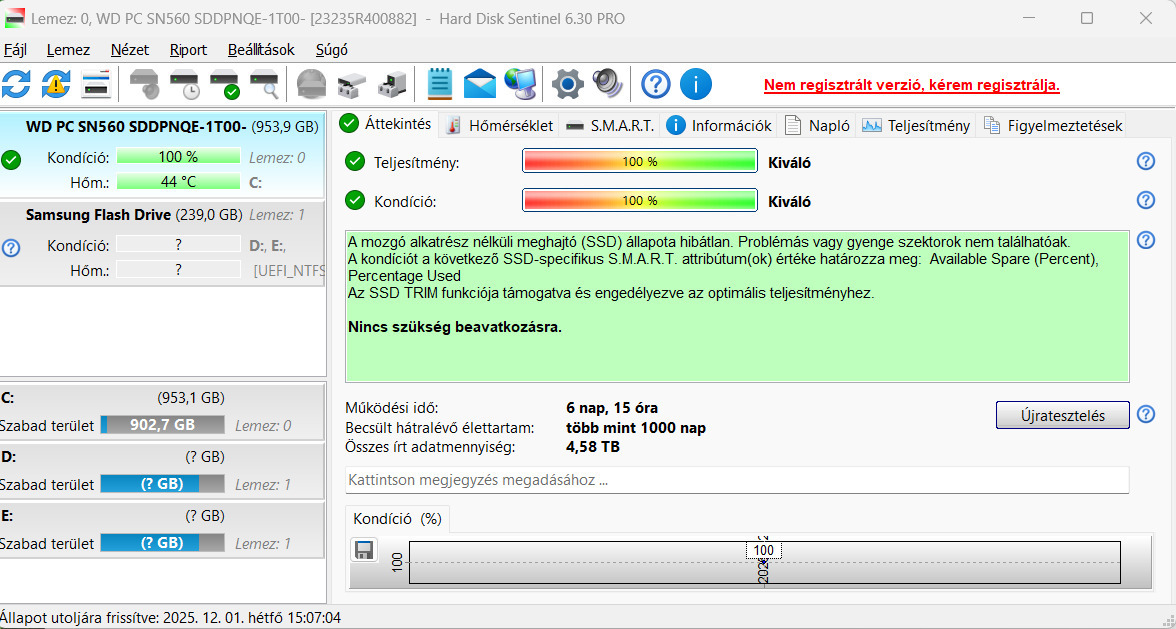1176x629 pixels.
Task: Click the "4,58 TB" written data value
Action: (x=592, y=448)
